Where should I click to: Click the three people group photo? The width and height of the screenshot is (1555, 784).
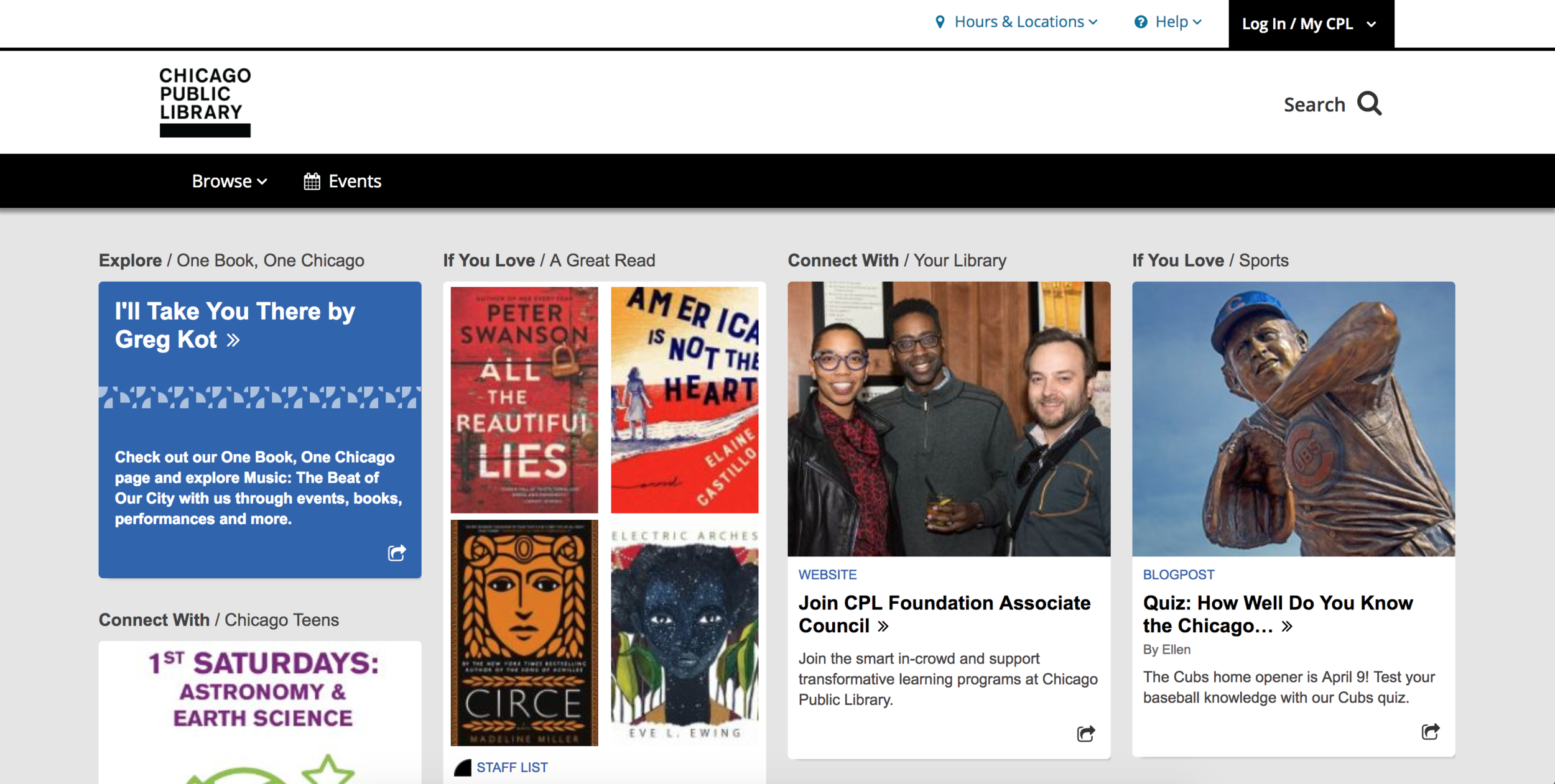click(x=949, y=419)
